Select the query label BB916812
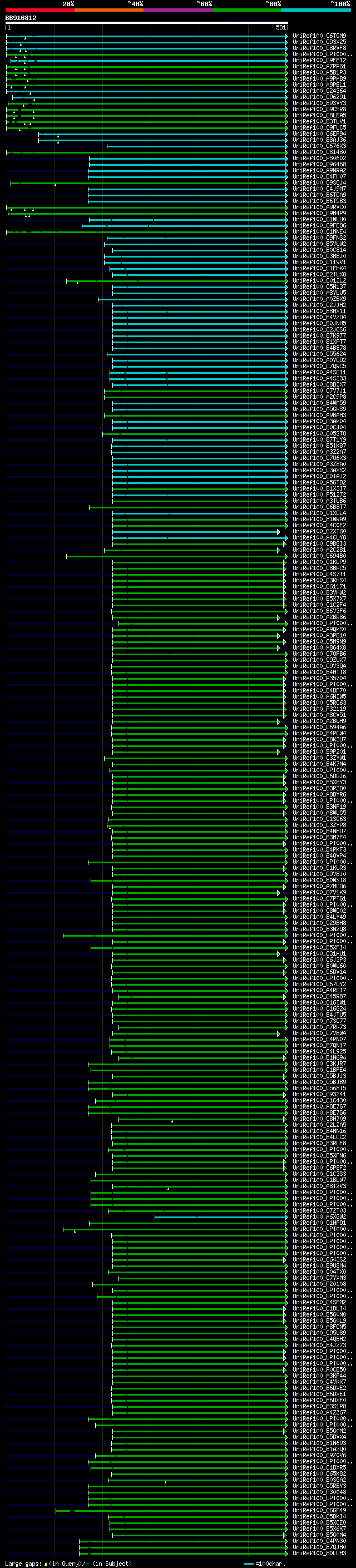Screen dimensions: 356x1568 point(21,18)
